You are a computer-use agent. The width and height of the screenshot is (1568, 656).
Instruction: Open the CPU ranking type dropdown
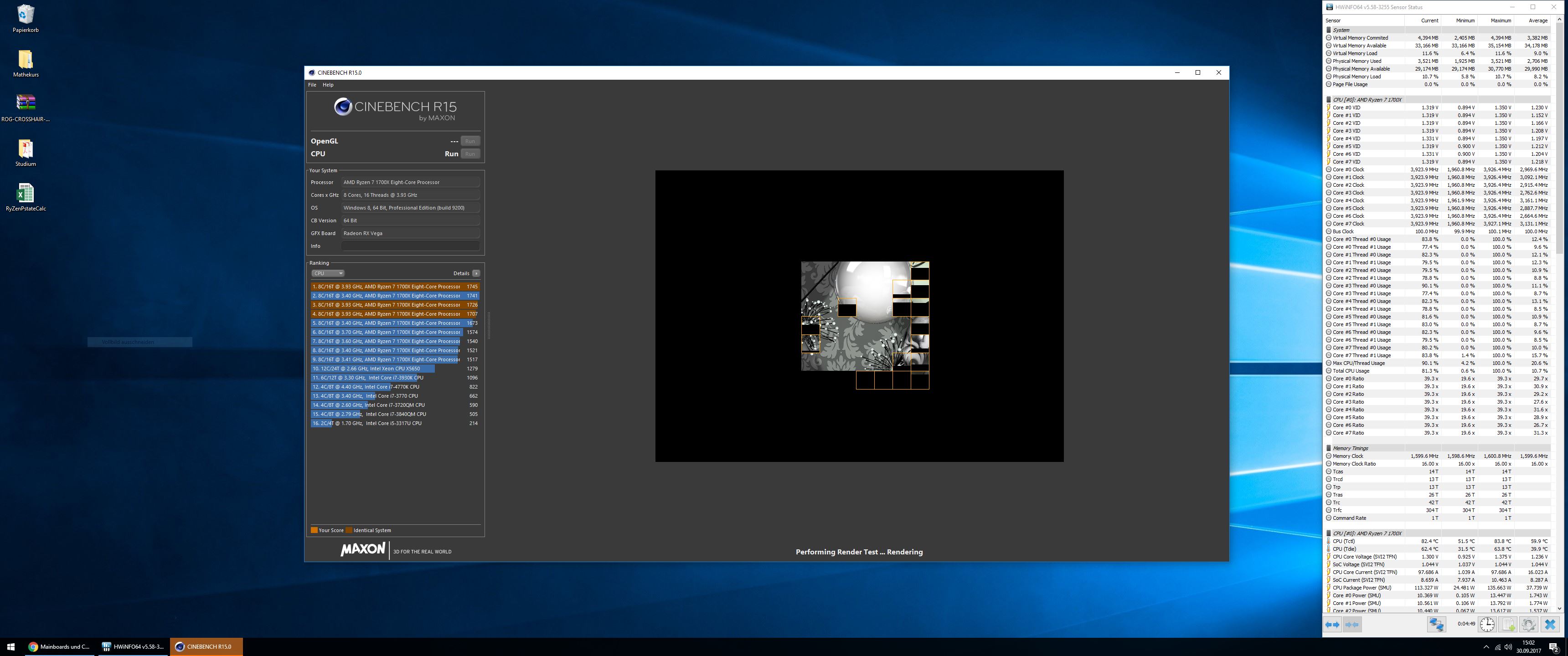click(x=327, y=273)
